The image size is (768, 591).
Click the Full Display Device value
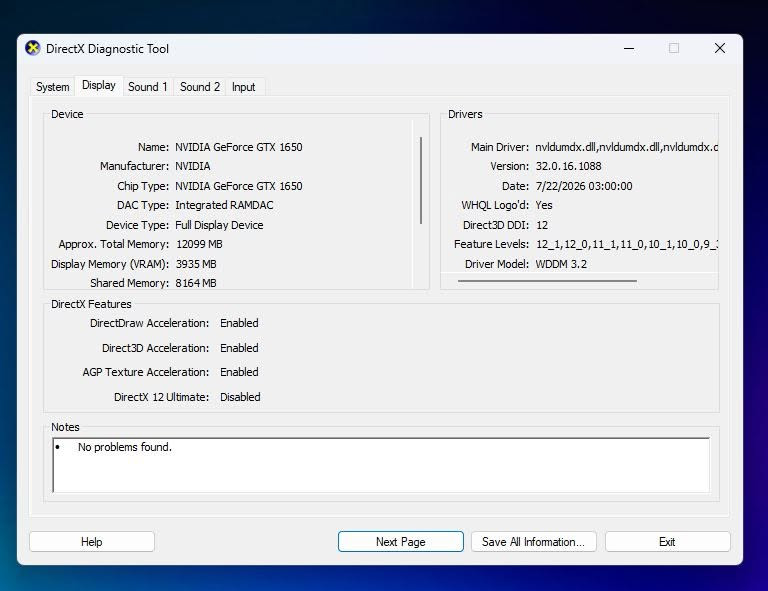(x=219, y=225)
